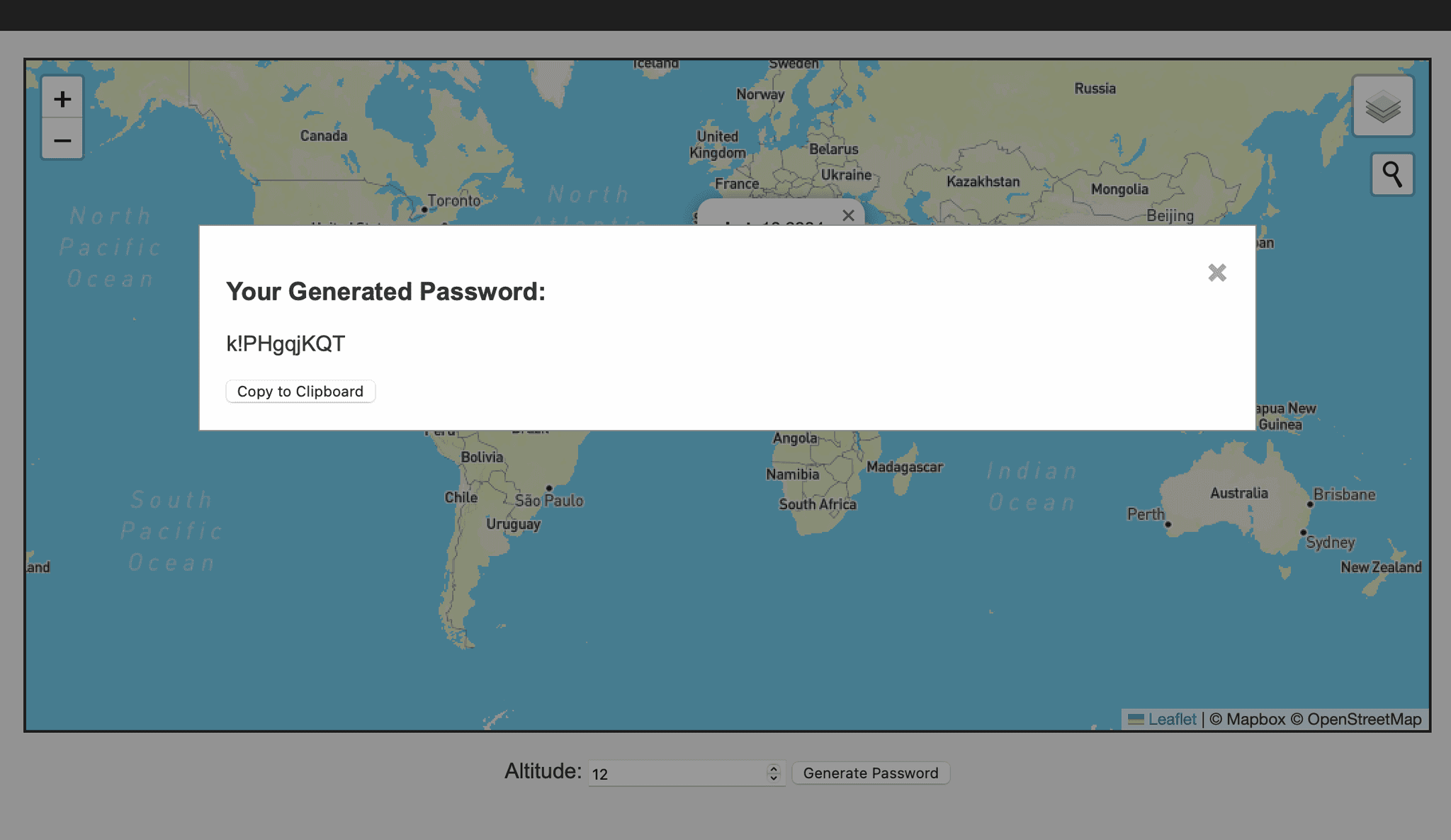Click Brisbane city marker on map
This screenshot has width=1451, height=840.
1310,504
